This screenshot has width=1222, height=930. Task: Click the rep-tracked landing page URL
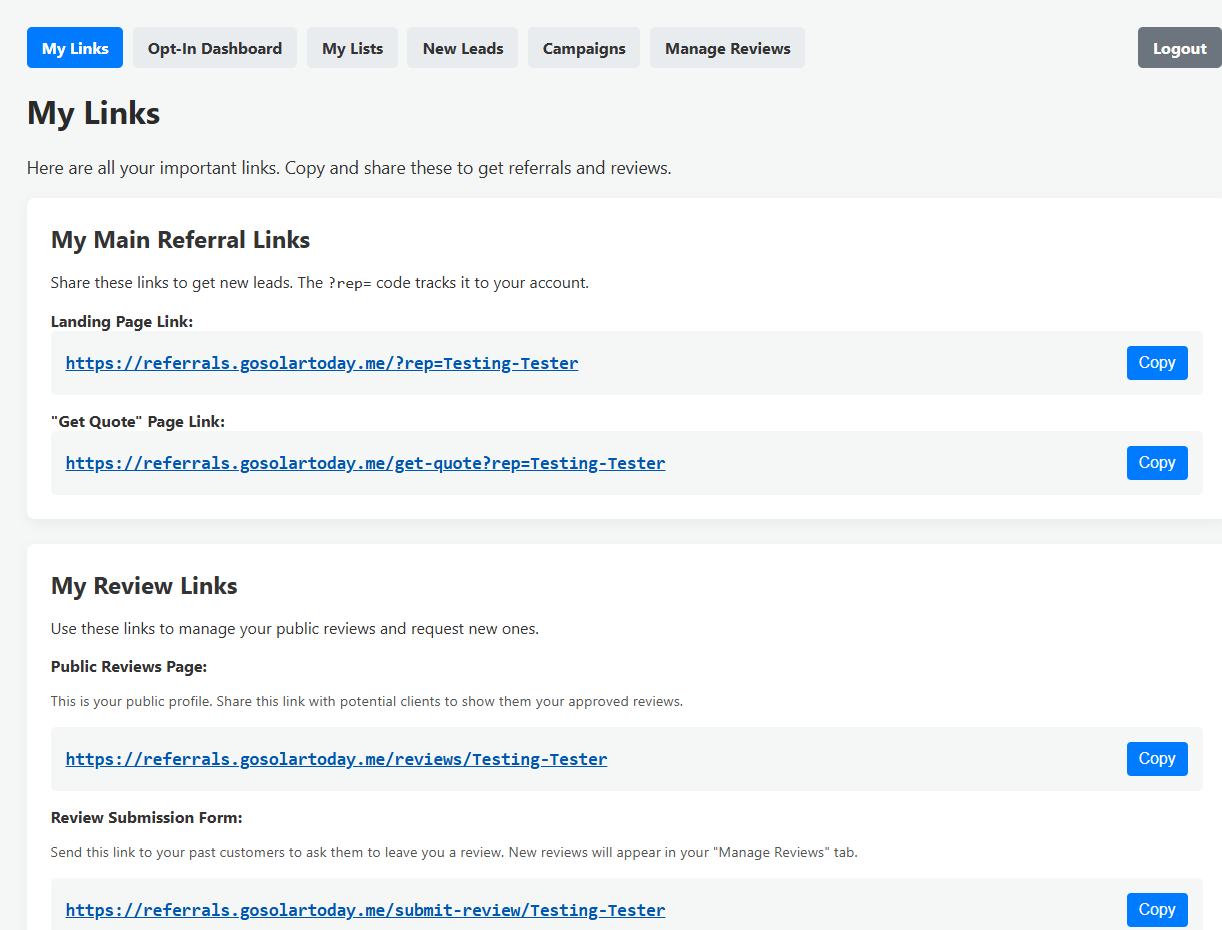[321, 362]
